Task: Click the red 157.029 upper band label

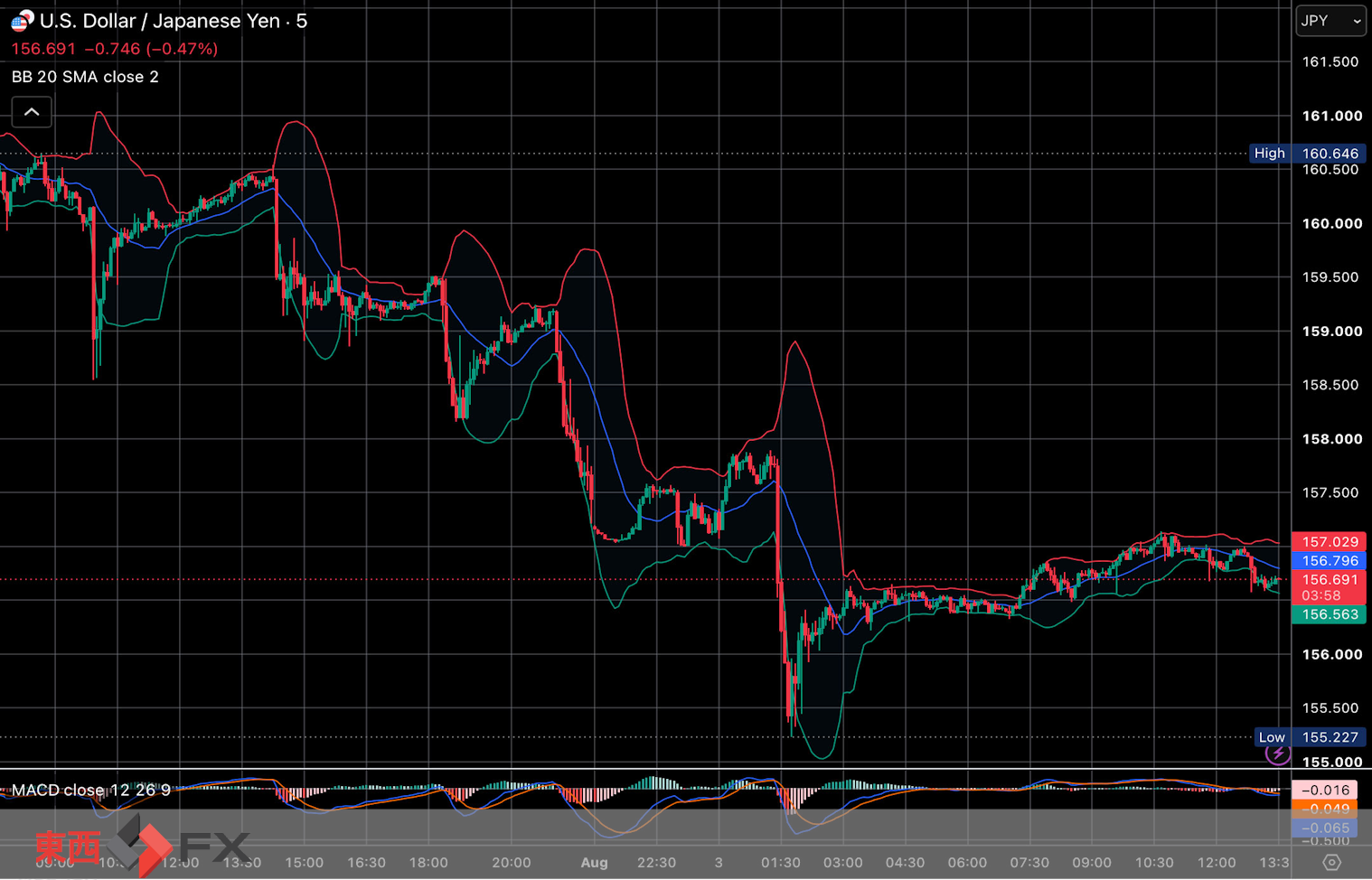Action: (x=1330, y=541)
